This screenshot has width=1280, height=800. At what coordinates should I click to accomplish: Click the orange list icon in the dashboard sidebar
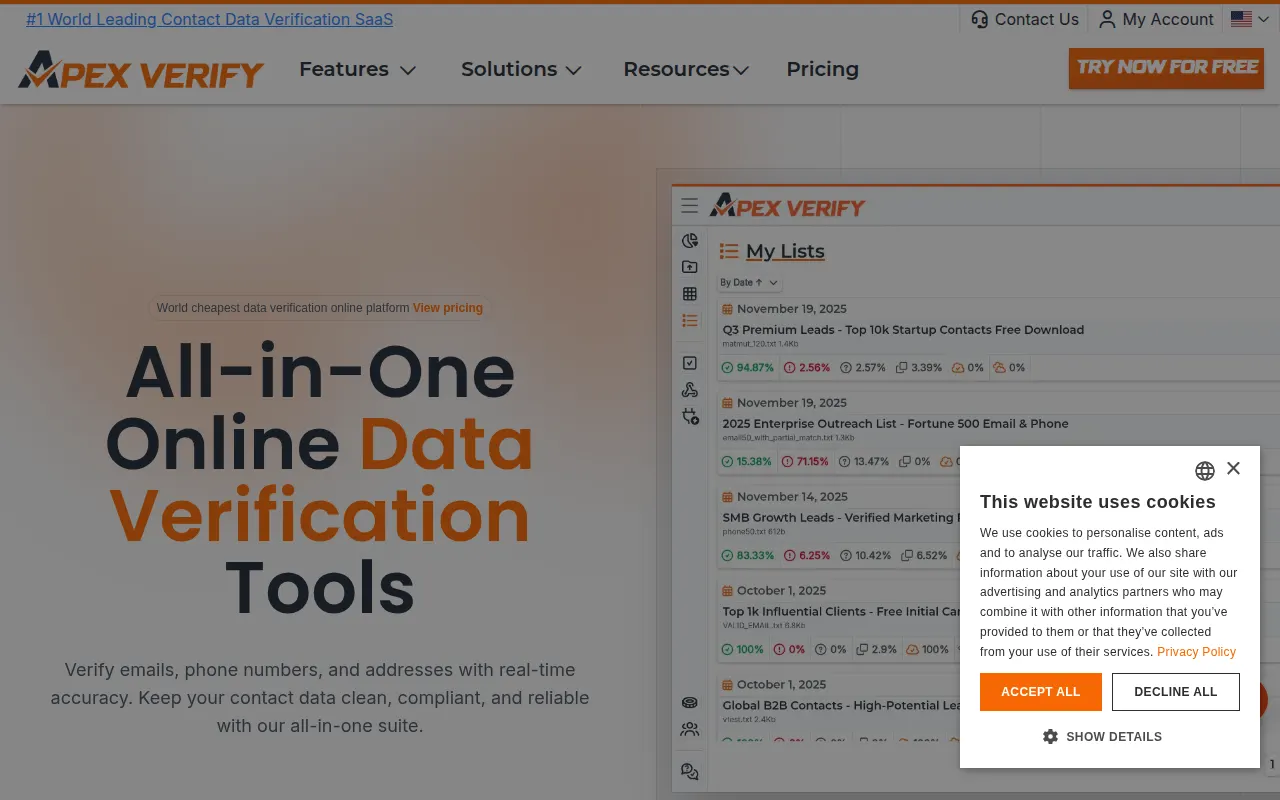(690, 321)
